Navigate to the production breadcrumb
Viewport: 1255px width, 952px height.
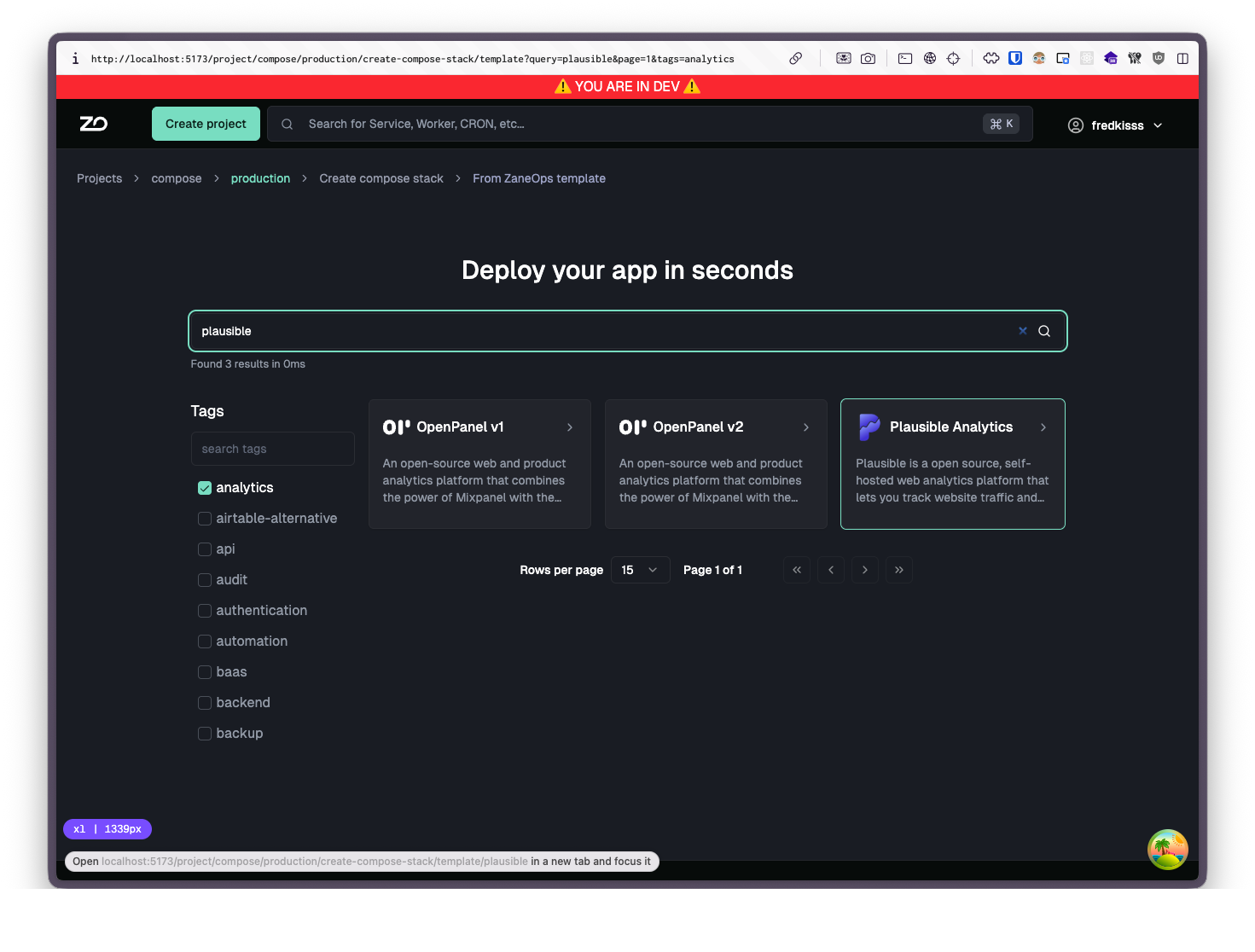pyautogui.click(x=260, y=178)
